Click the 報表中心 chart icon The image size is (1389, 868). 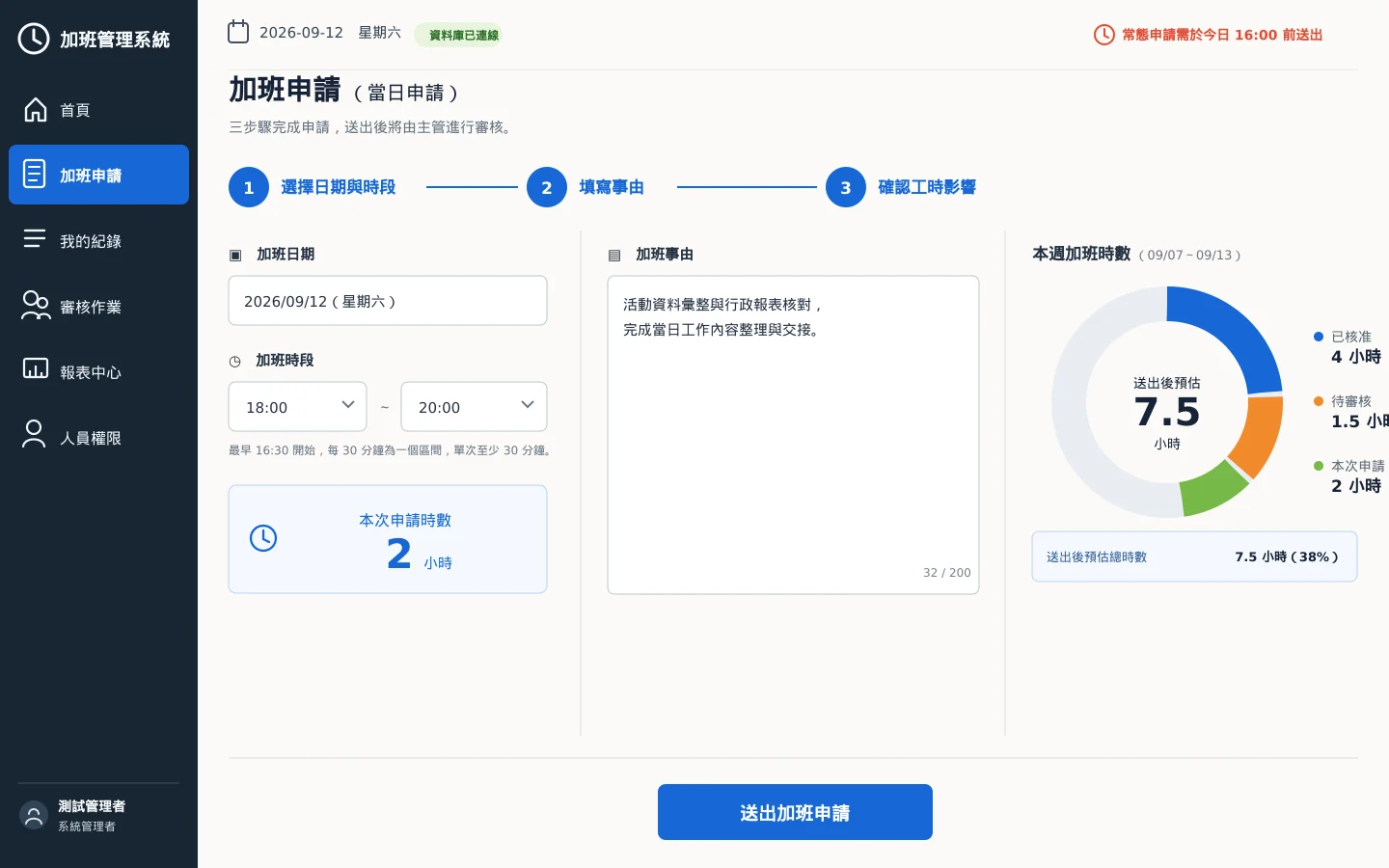coord(35,369)
